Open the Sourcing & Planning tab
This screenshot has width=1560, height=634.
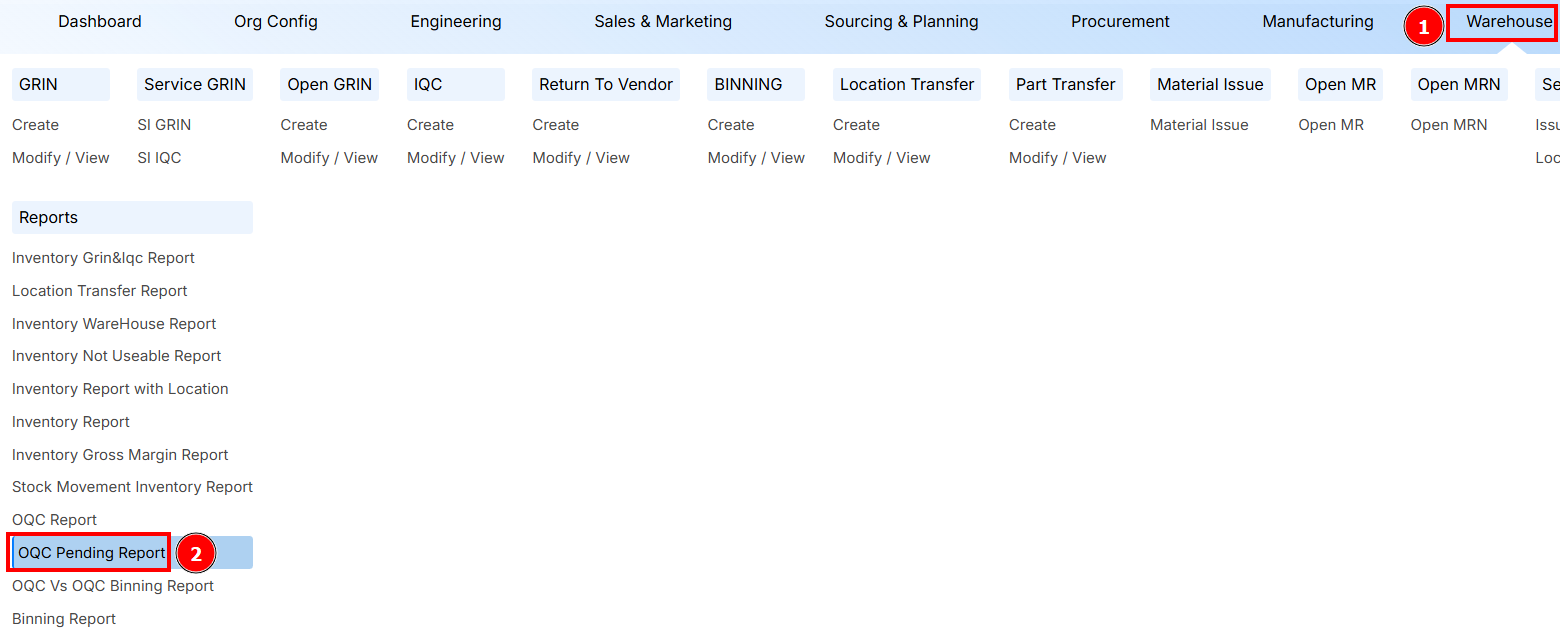(x=901, y=21)
